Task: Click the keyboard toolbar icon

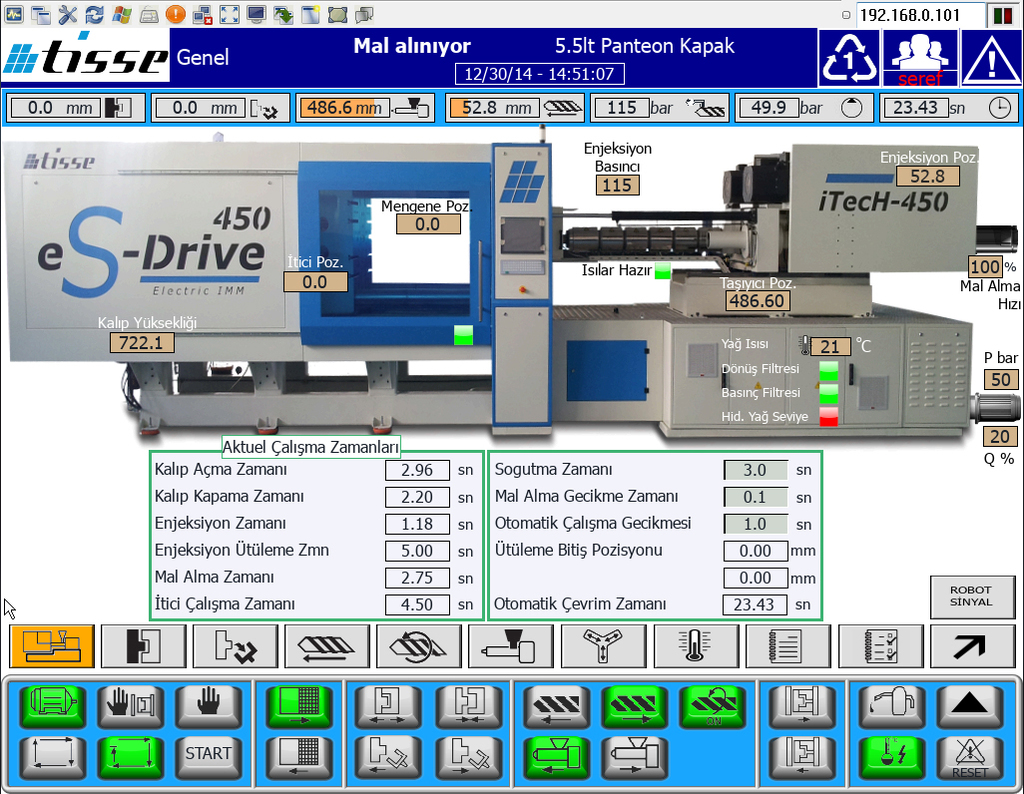Action: pos(148,14)
